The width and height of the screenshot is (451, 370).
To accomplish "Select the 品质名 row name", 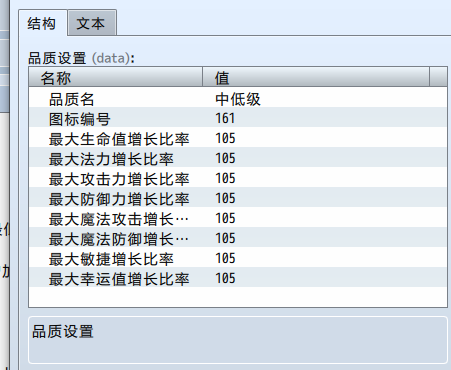I will coord(72,99).
